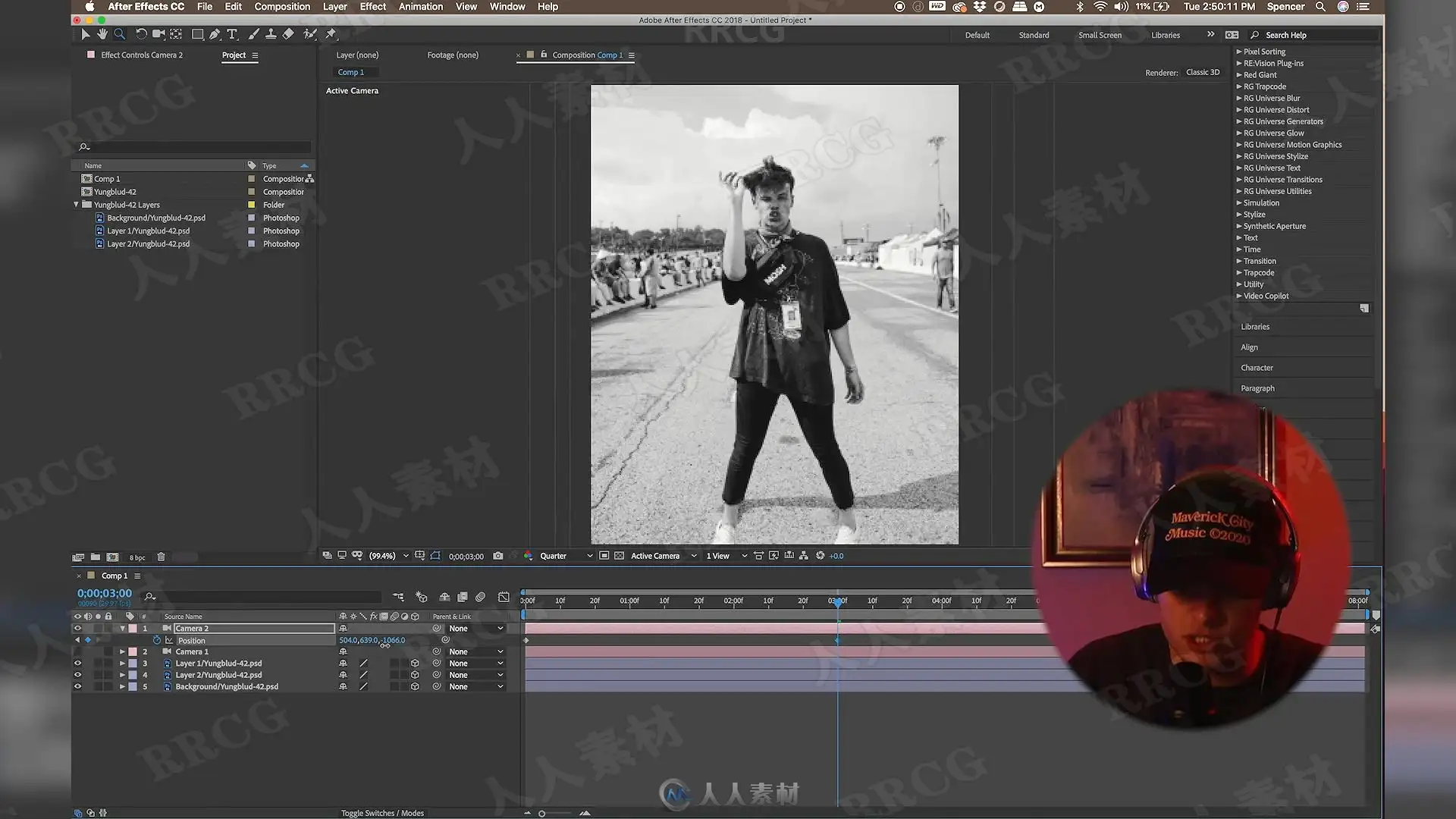Choose the Small Screen workspace

[x=1100, y=35]
